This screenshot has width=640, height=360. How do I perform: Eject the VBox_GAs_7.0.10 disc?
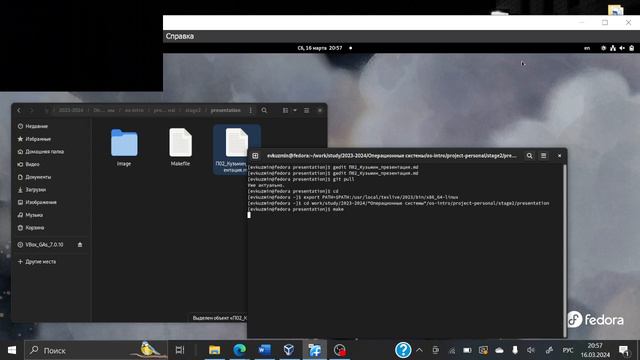(80, 244)
